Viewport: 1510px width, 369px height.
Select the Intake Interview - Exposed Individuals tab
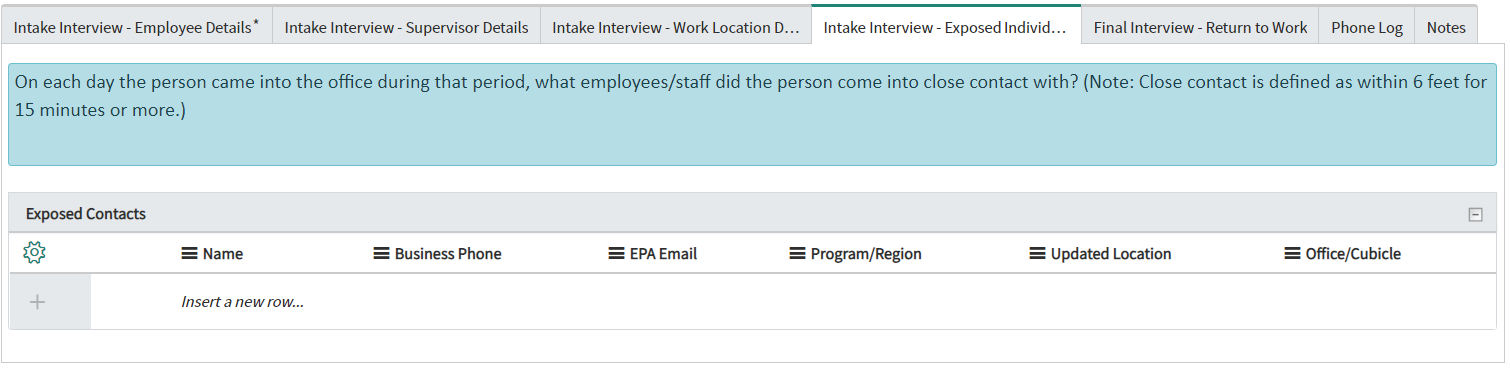point(946,27)
